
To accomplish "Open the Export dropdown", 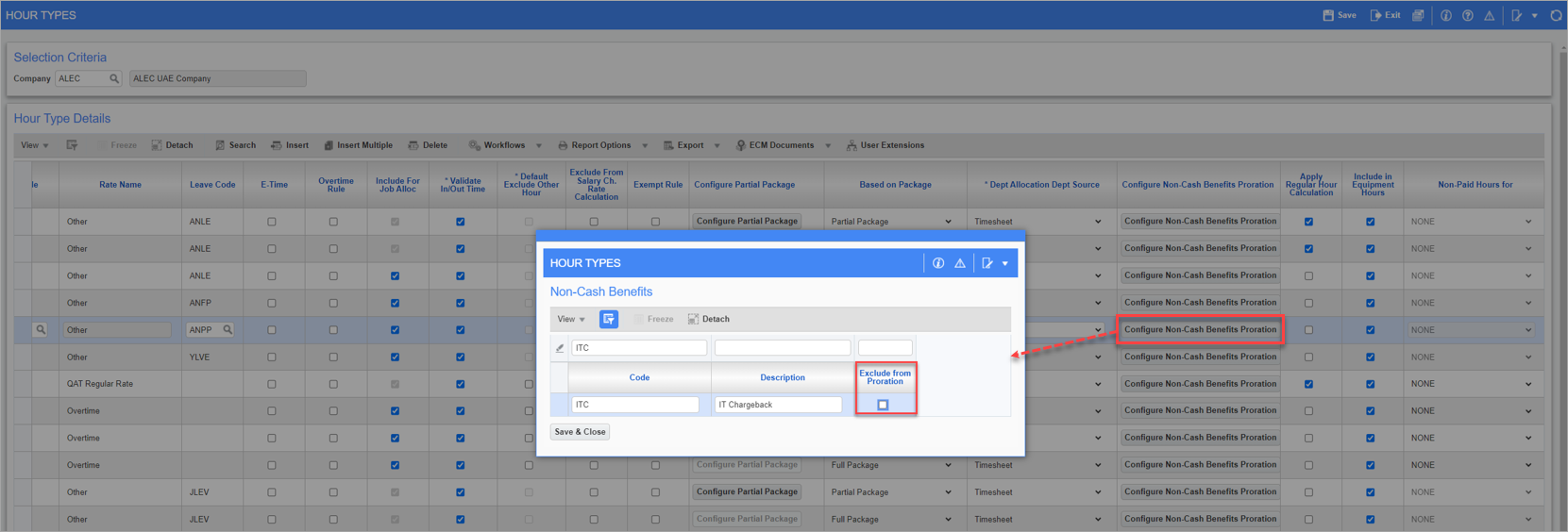I will coord(717,146).
